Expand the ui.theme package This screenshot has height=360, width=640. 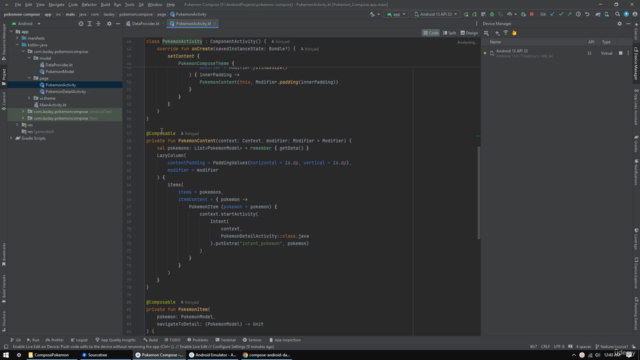pos(29,98)
